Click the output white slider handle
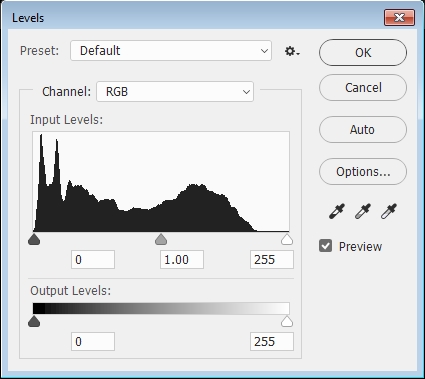425x379 pixels. (287, 321)
